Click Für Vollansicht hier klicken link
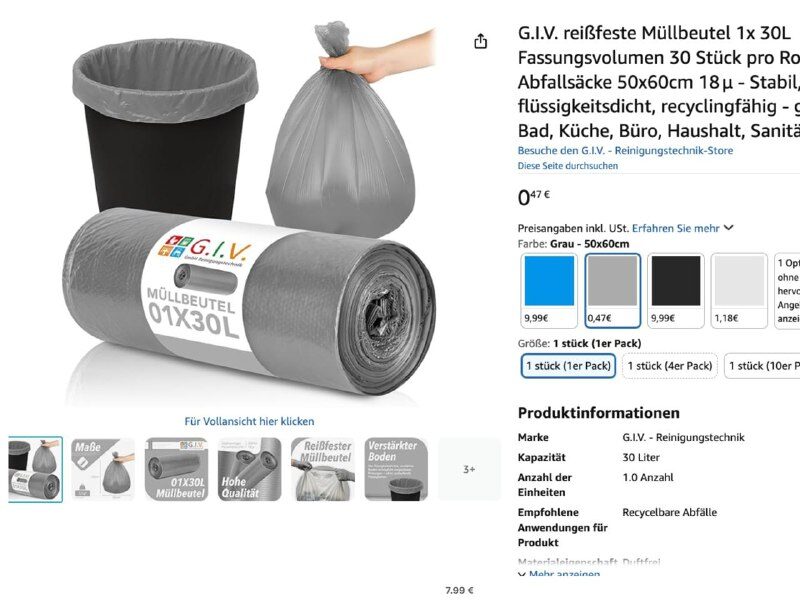Image resolution: width=800 pixels, height=600 pixels. [x=249, y=421]
